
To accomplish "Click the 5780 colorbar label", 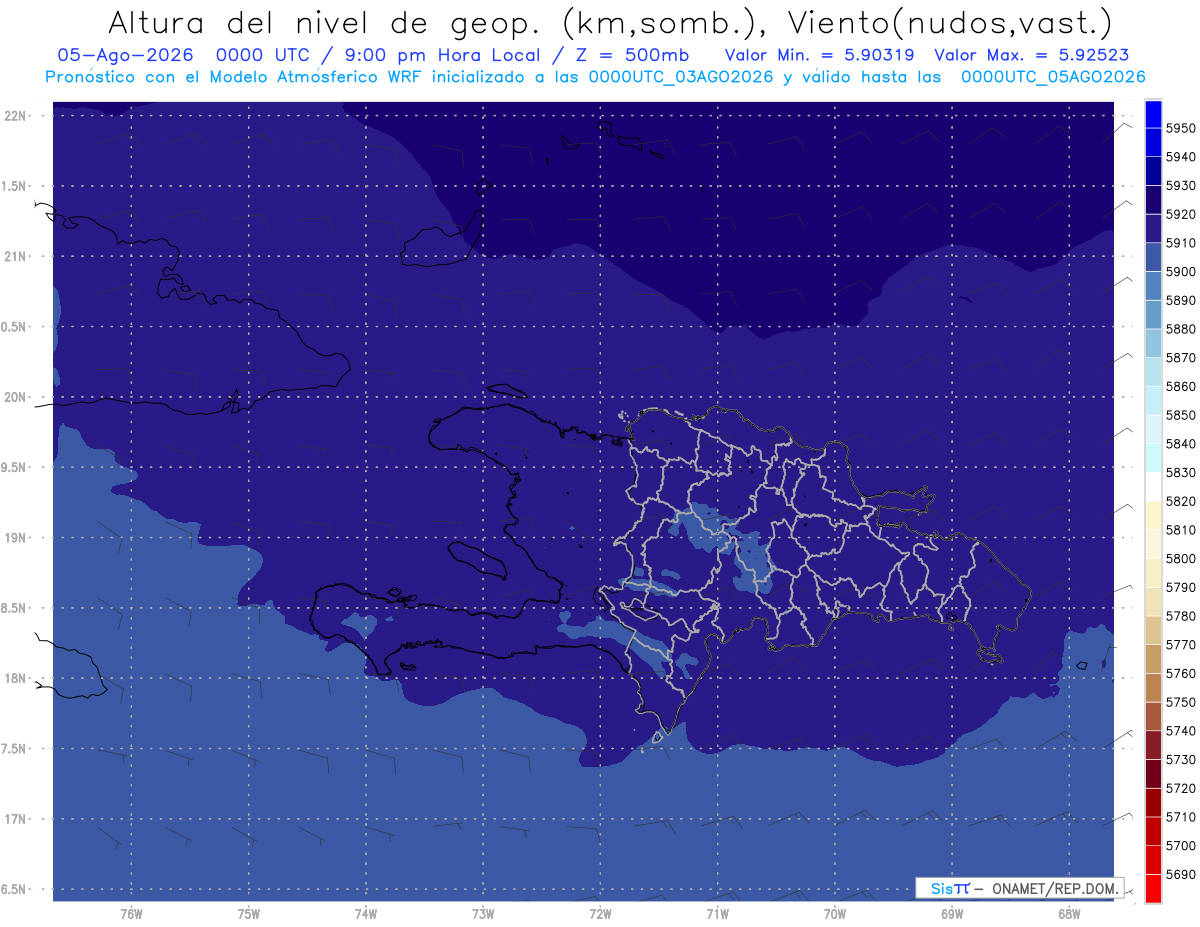I will point(1181,616).
